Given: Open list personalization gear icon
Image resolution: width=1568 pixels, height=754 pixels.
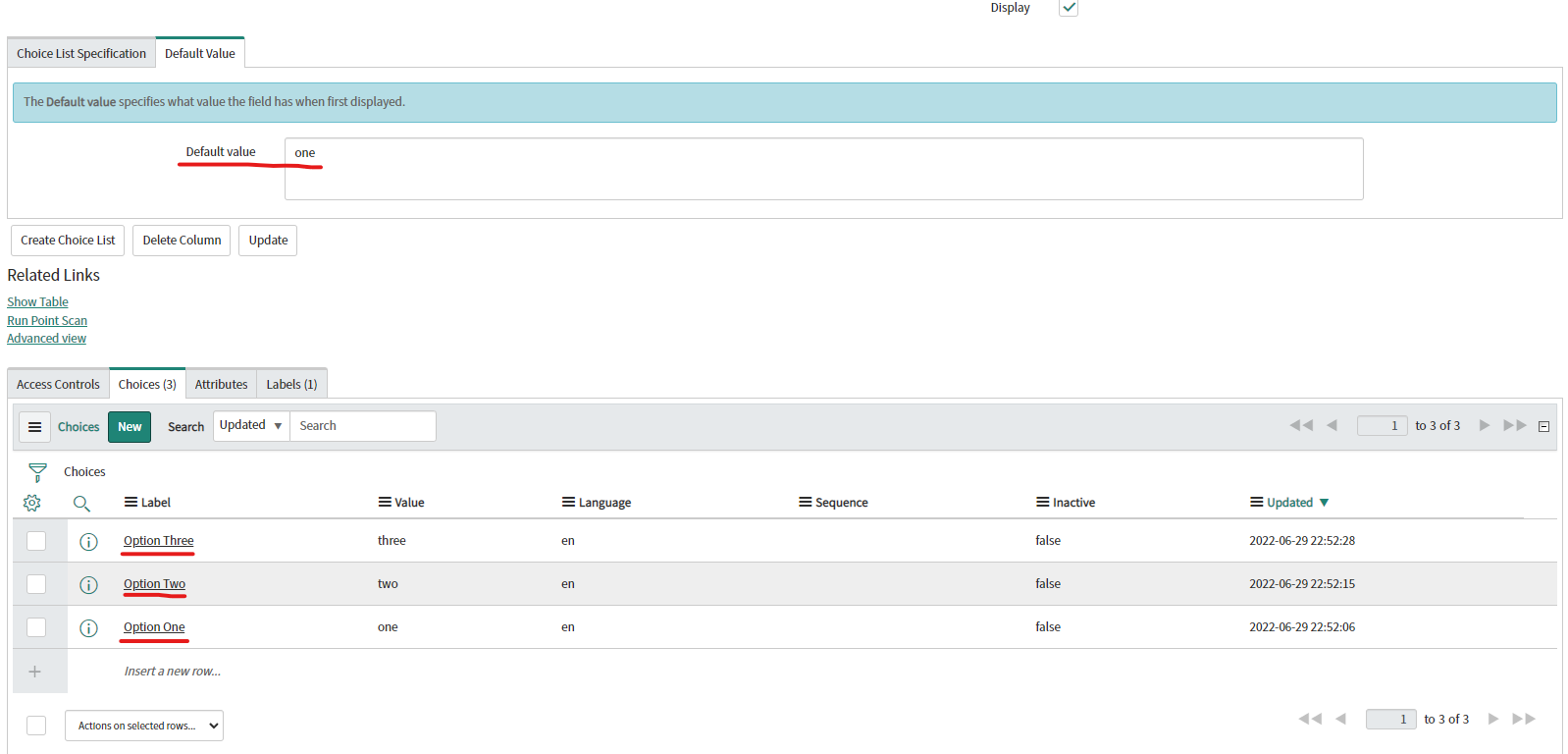Looking at the screenshot, I should pyautogui.click(x=32, y=503).
